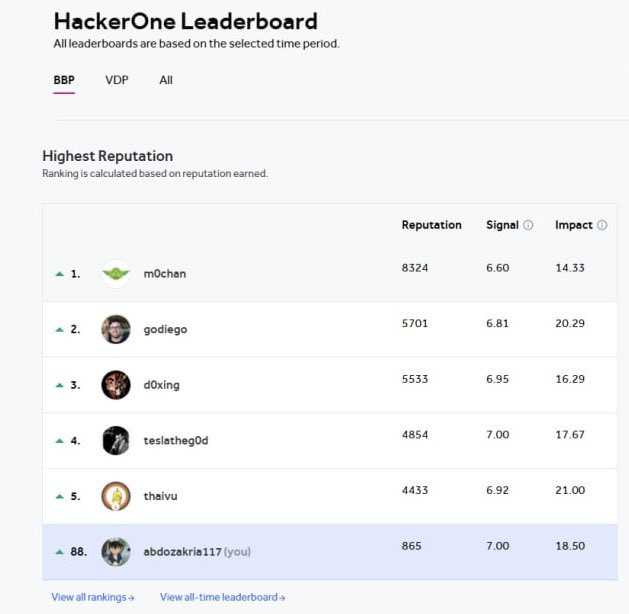Image resolution: width=629 pixels, height=614 pixels.
Task: Open the View all-time leaderboard link
Action: [223, 597]
